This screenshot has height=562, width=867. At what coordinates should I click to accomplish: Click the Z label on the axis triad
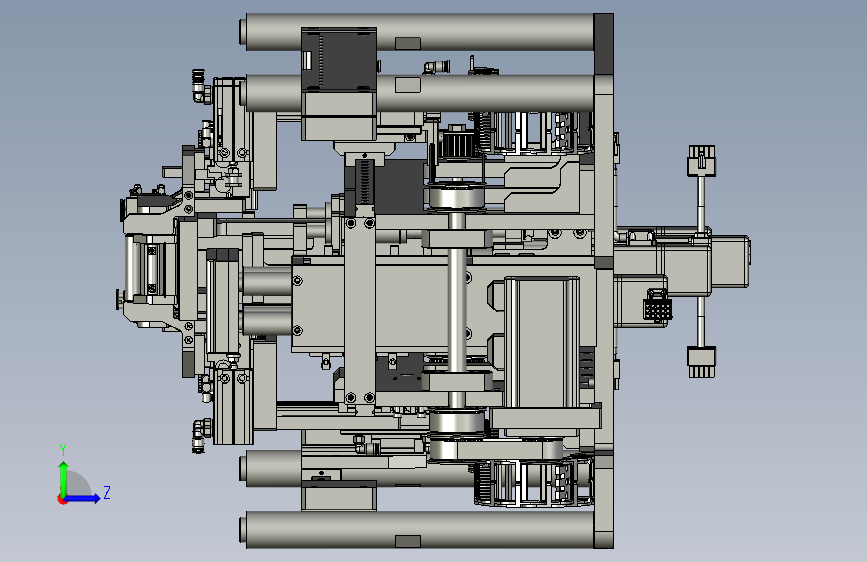(107, 492)
